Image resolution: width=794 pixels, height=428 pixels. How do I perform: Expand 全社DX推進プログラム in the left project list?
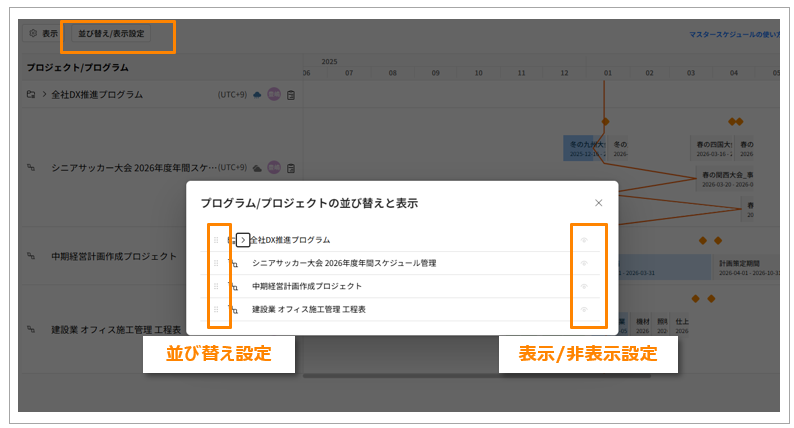coord(44,95)
